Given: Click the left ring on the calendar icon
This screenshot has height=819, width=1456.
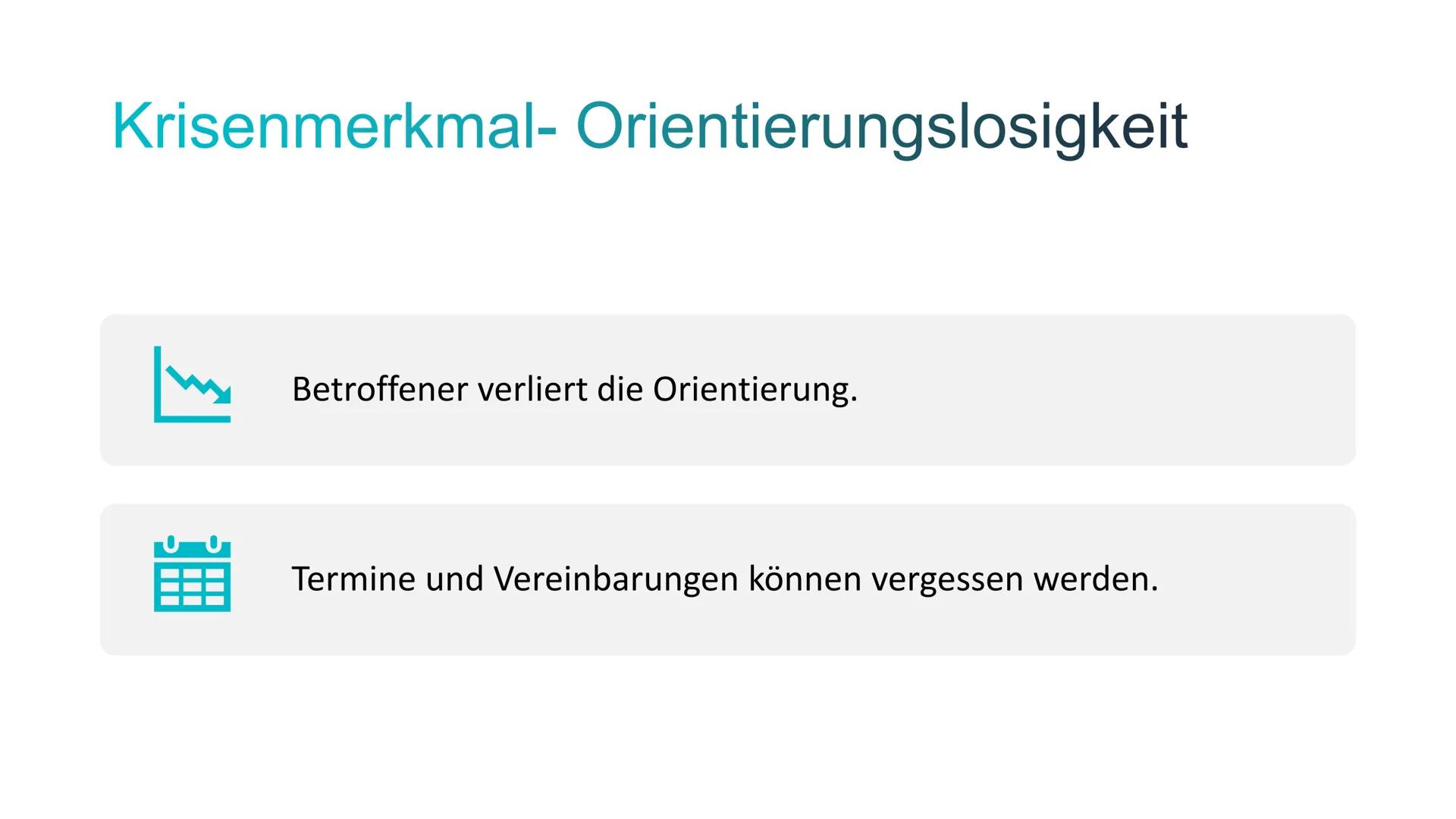Looking at the screenshot, I should click(171, 543).
